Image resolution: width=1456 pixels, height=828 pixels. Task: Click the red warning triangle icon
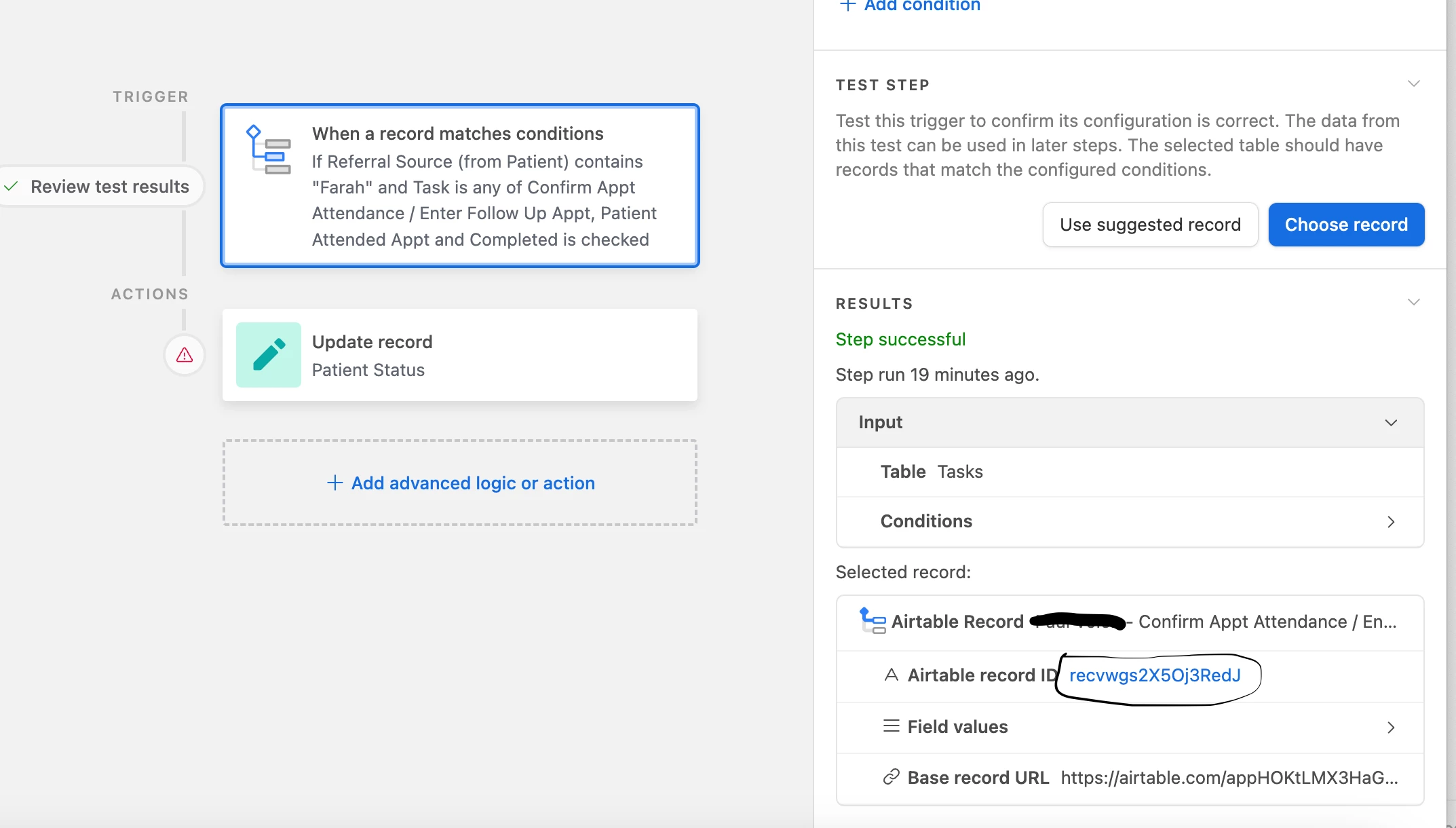coord(185,355)
